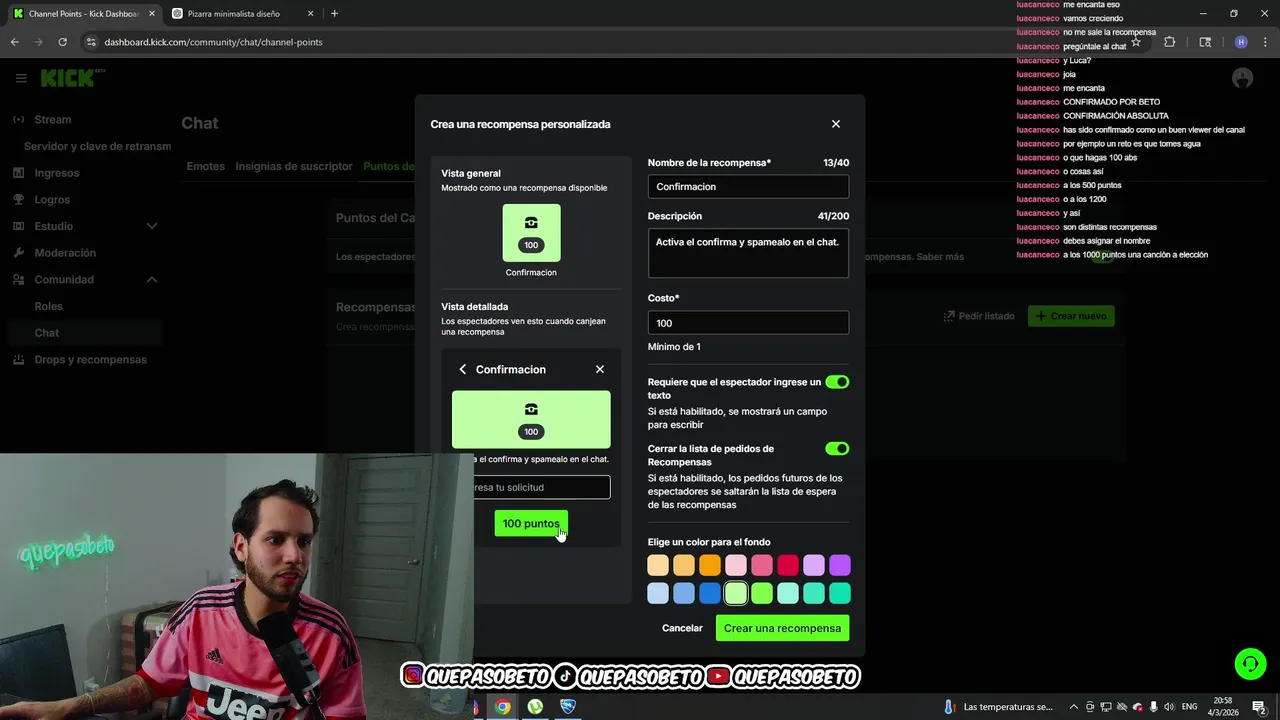Click the Ingresos sidebar icon
Screen dimensions: 1280x720
click(19, 173)
